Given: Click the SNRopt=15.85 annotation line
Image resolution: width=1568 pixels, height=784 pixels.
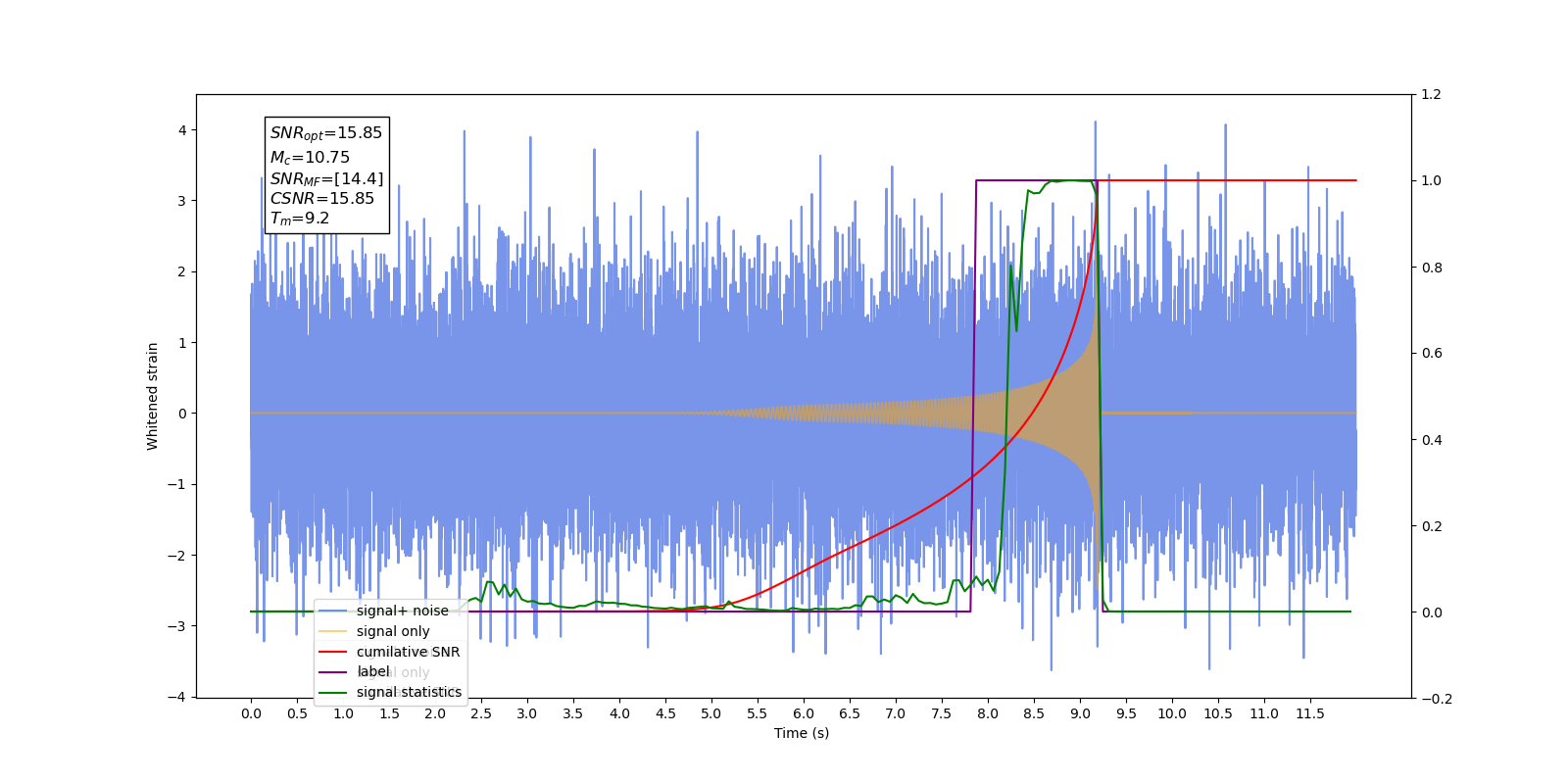Looking at the screenshot, I should 326,133.
